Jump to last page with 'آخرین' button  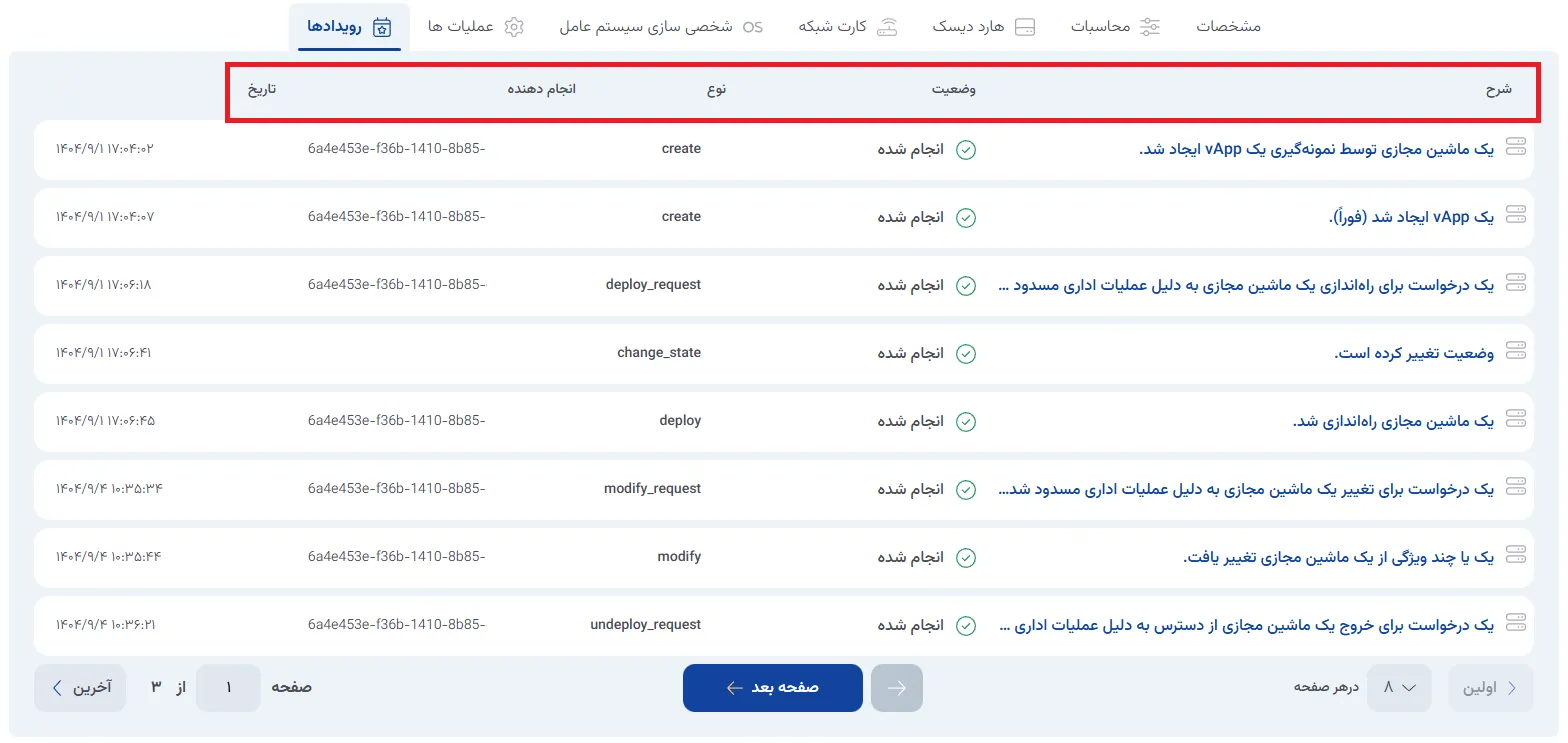click(x=80, y=688)
